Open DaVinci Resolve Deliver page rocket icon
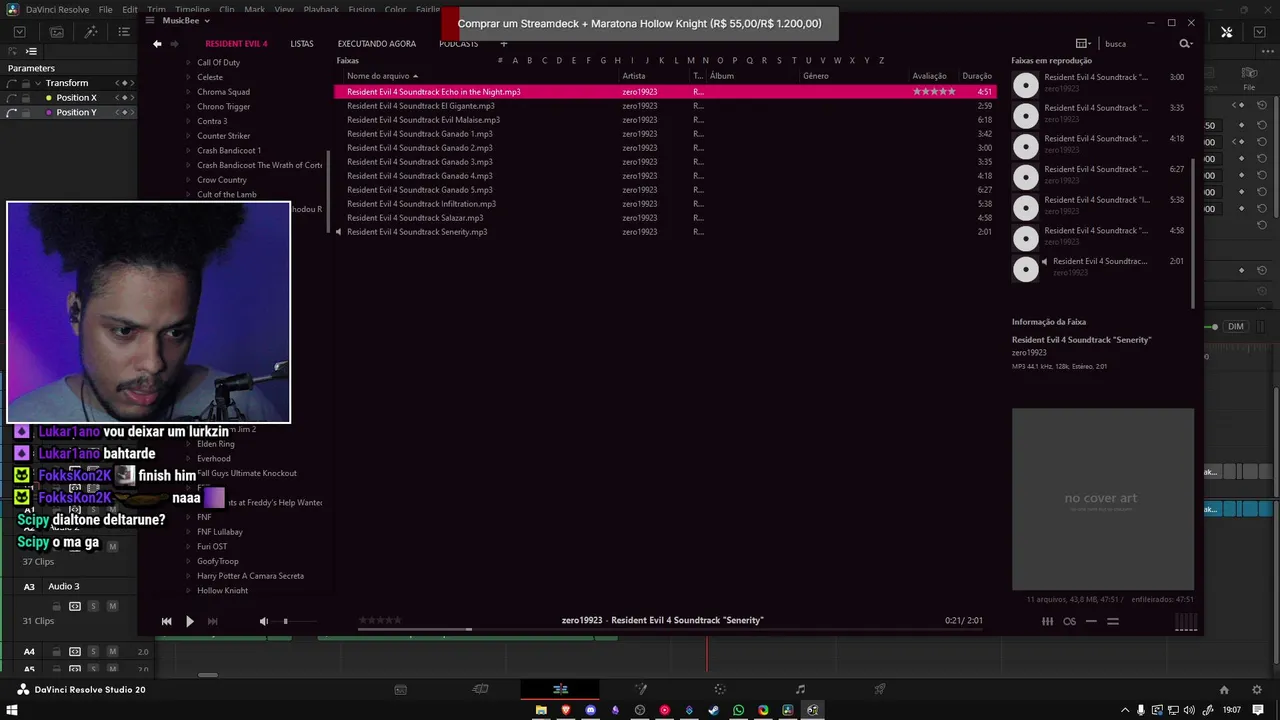 880,689
